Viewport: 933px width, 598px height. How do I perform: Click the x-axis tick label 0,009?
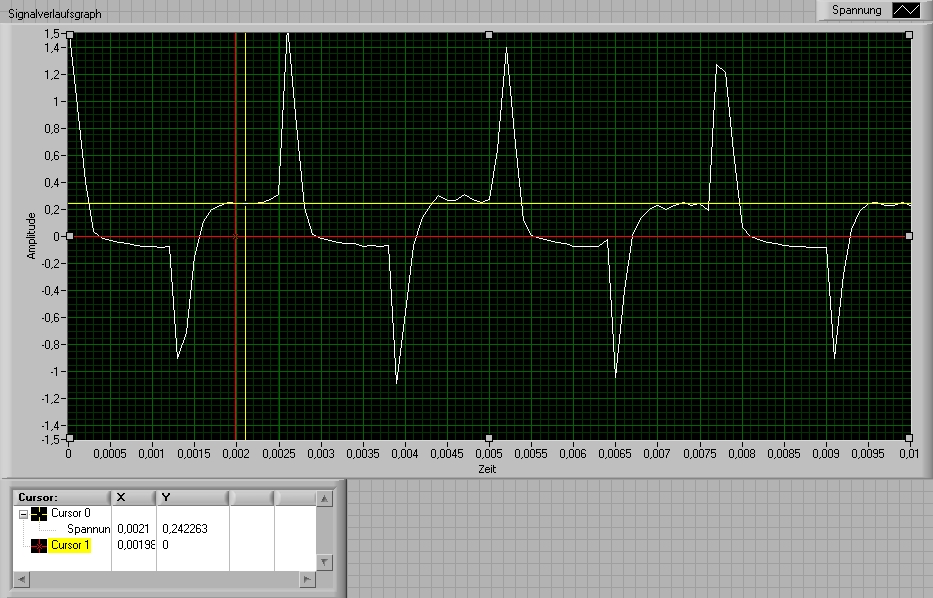(826, 453)
